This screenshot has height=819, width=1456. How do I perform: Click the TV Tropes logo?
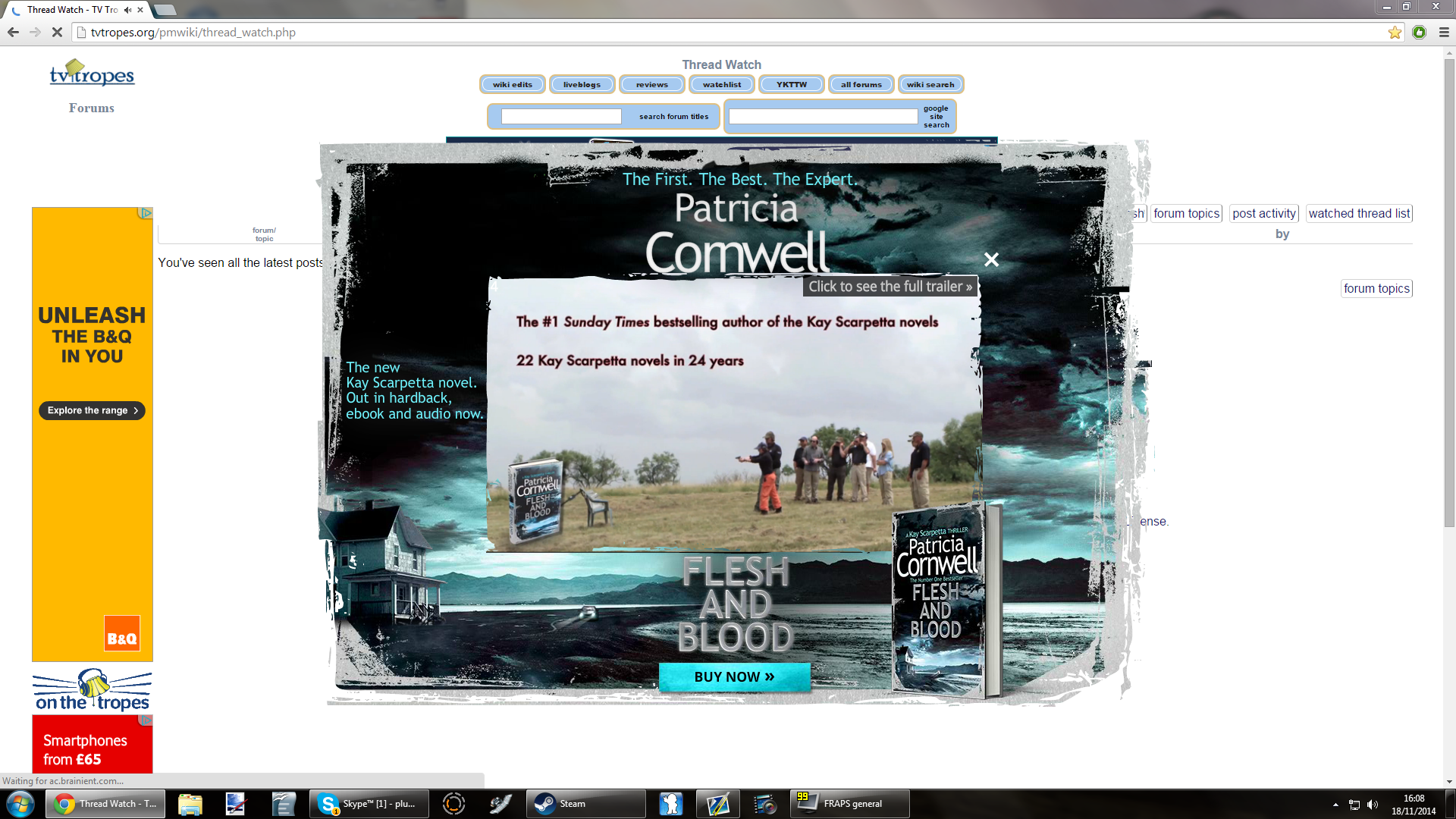coord(92,74)
